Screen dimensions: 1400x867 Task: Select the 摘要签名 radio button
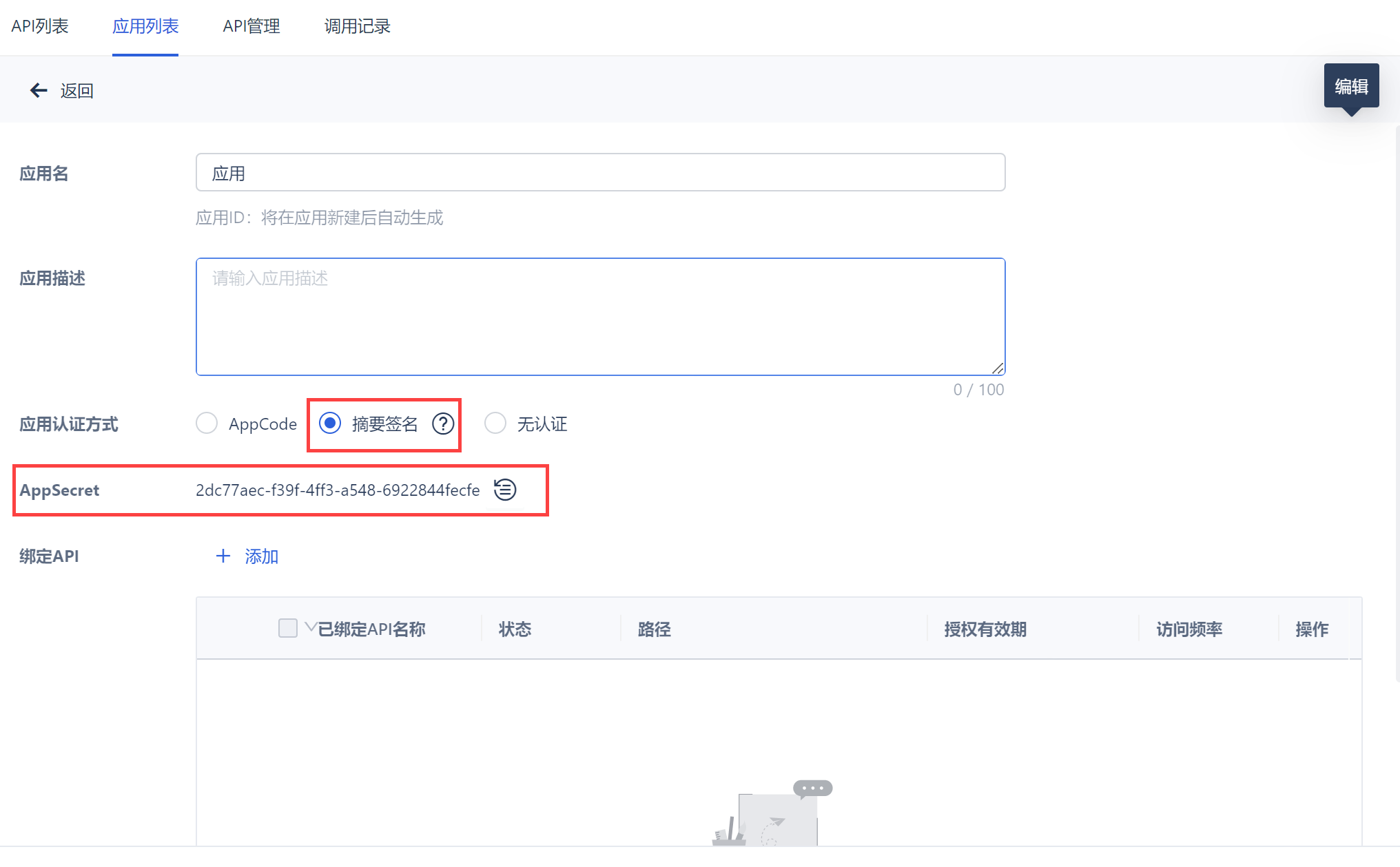pos(330,423)
